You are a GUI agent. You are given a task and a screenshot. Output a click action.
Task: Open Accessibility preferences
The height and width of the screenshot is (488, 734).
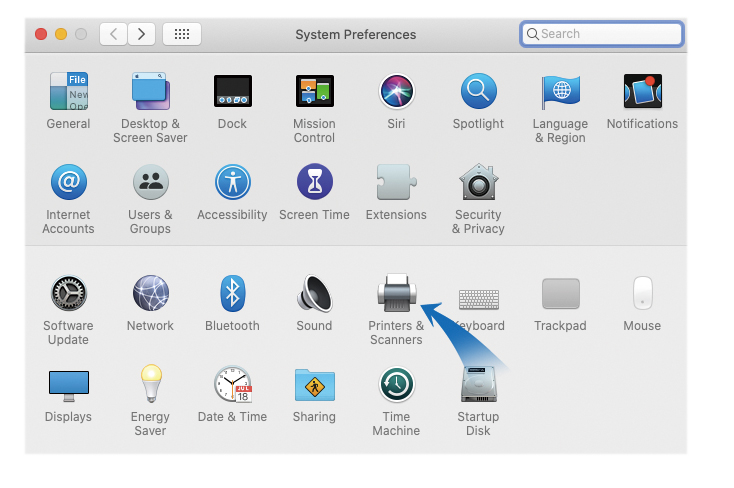pyautogui.click(x=233, y=182)
